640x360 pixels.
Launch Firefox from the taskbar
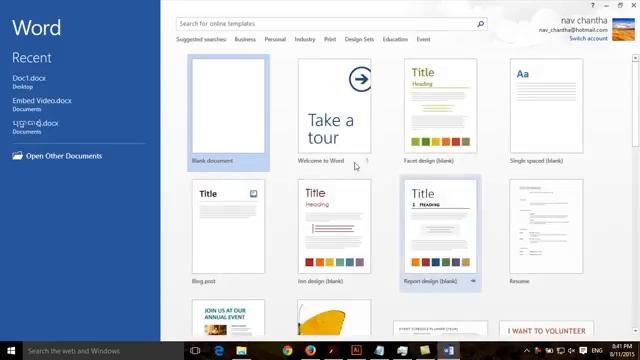pos(310,351)
